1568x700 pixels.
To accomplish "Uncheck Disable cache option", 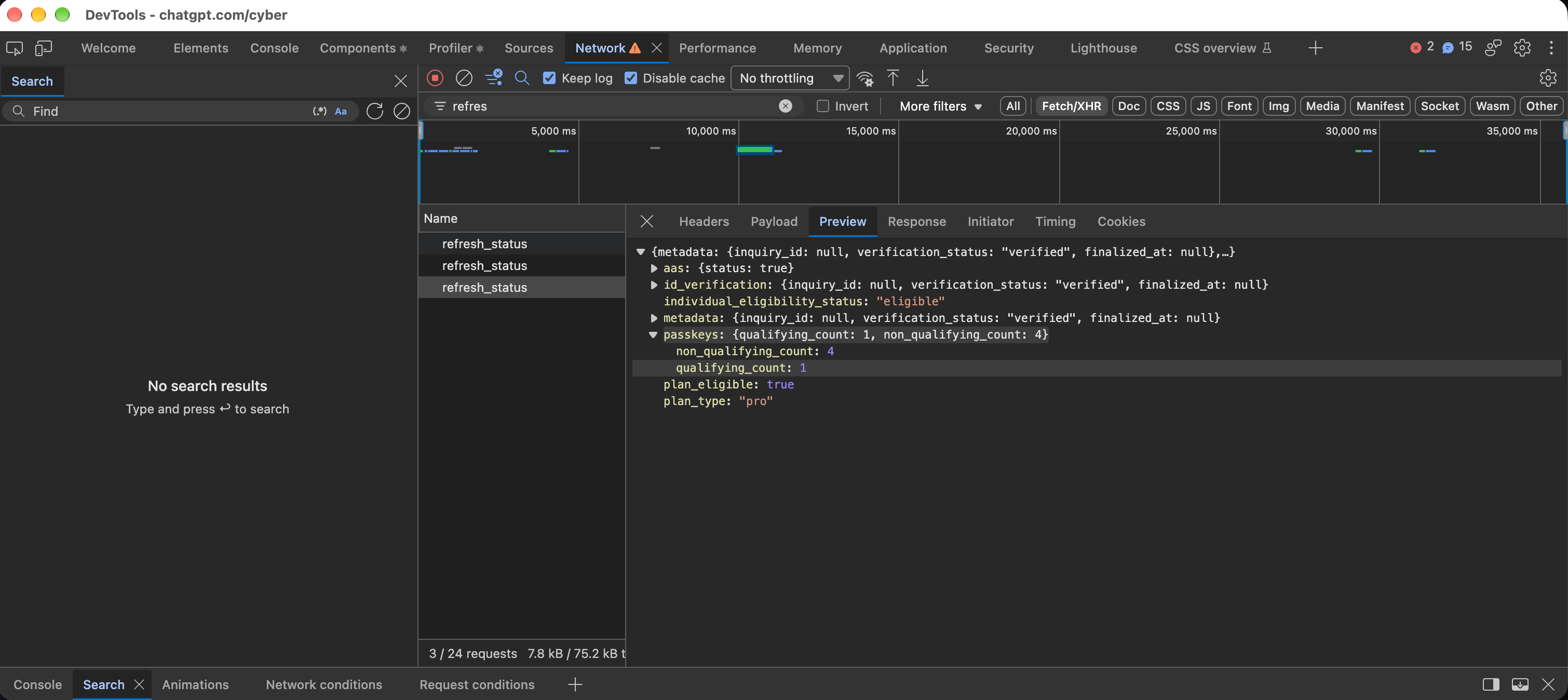I will click(x=631, y=78).
